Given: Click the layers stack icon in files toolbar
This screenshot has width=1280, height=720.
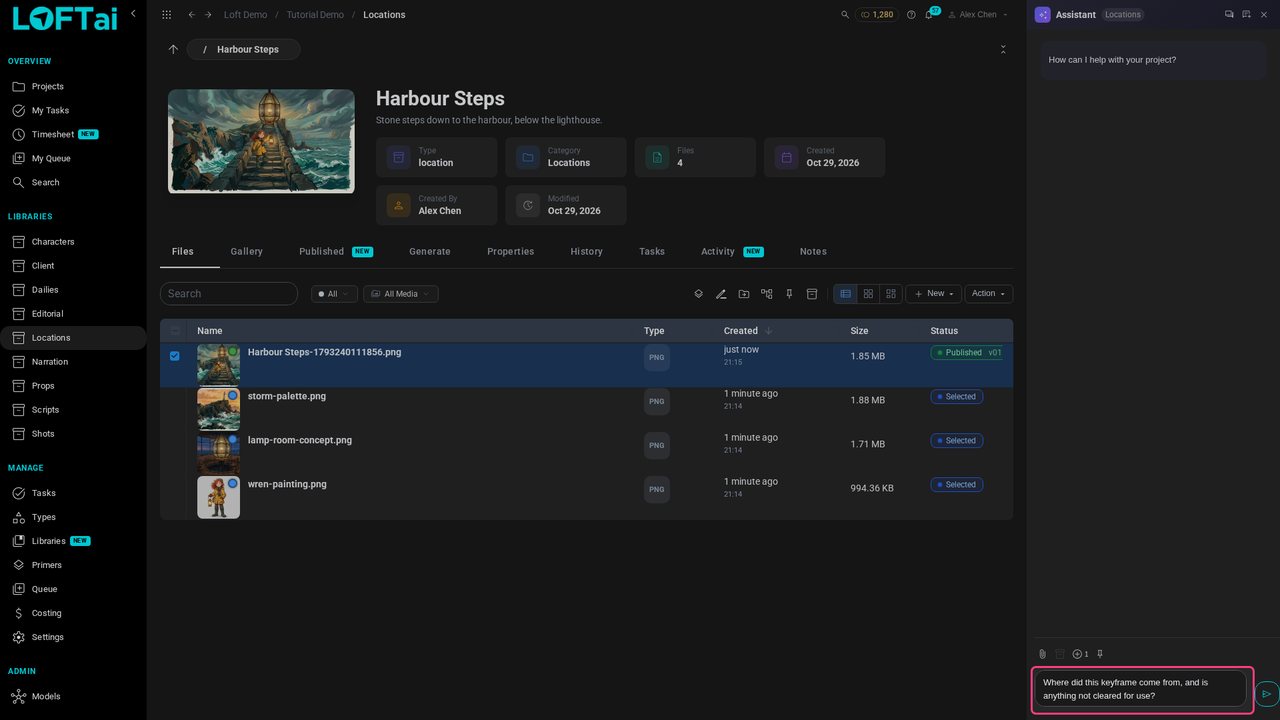Looking at the screenshot, I should tap(699, 294).
